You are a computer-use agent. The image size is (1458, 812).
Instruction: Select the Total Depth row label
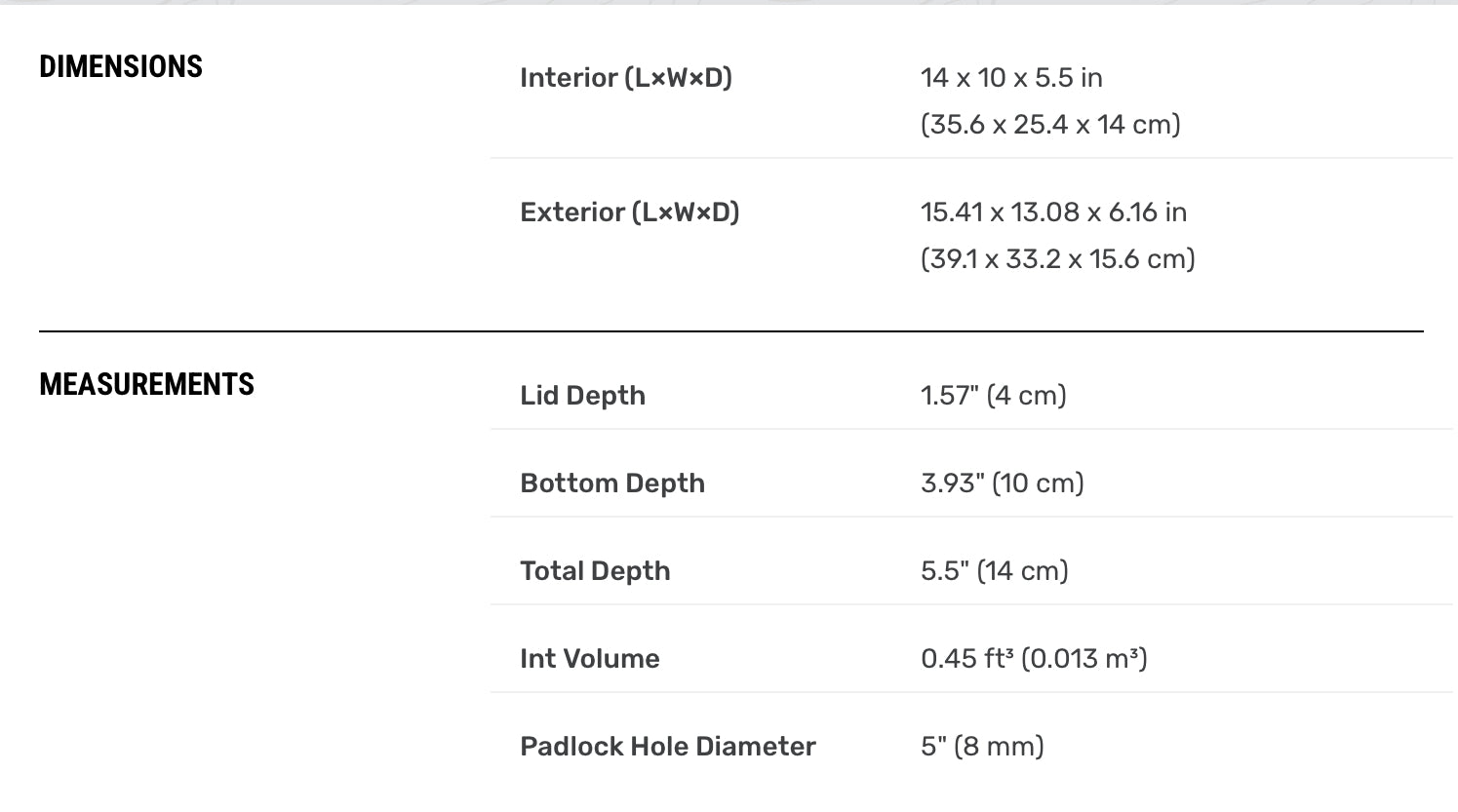pyautogui.click(x=595, y=571)
